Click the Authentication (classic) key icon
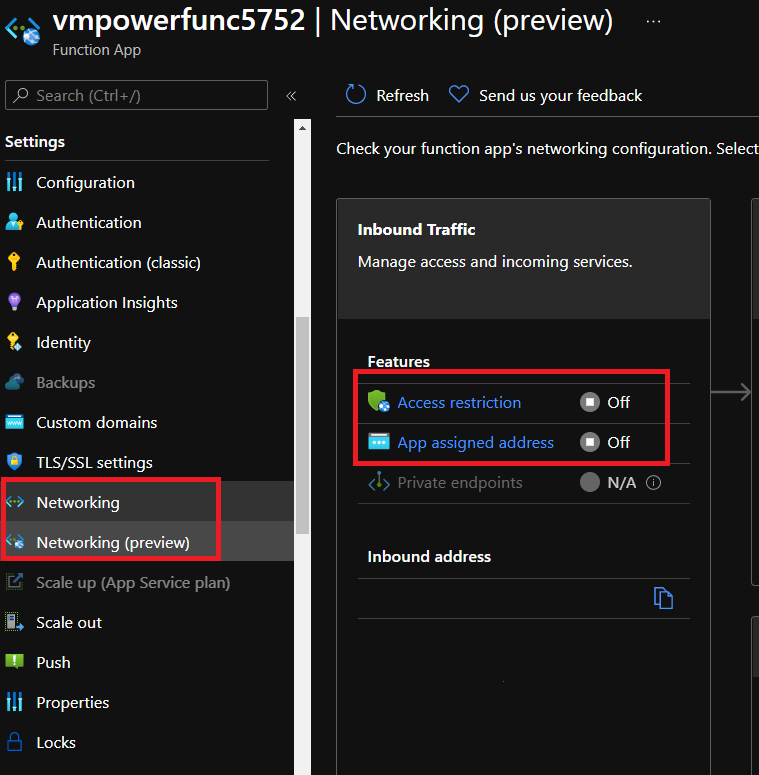Image resolution: width=759 pixels, height=775 pixels. point(14,261)
